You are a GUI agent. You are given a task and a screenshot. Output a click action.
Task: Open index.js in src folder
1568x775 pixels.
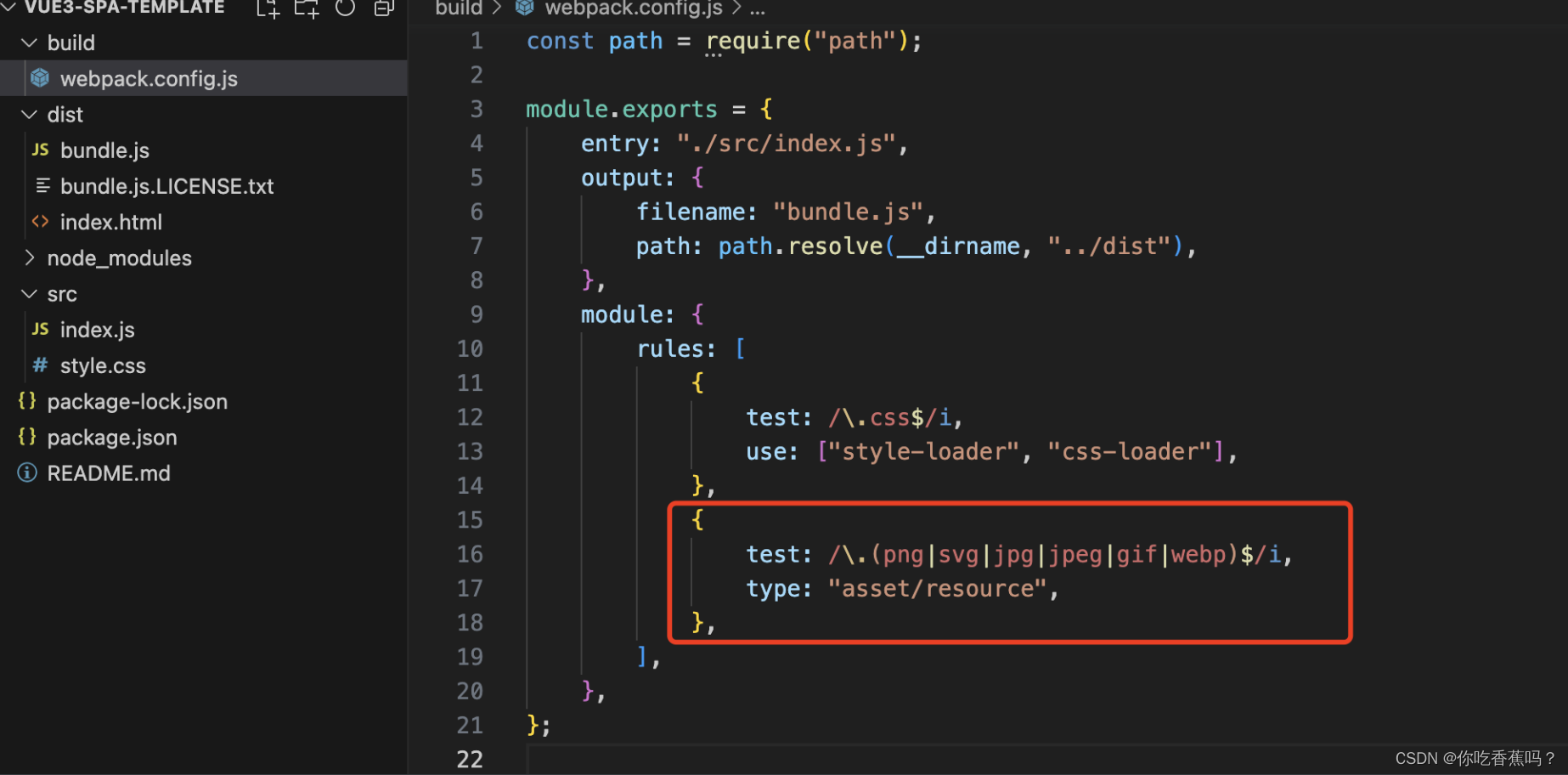(x=204, y=330)
